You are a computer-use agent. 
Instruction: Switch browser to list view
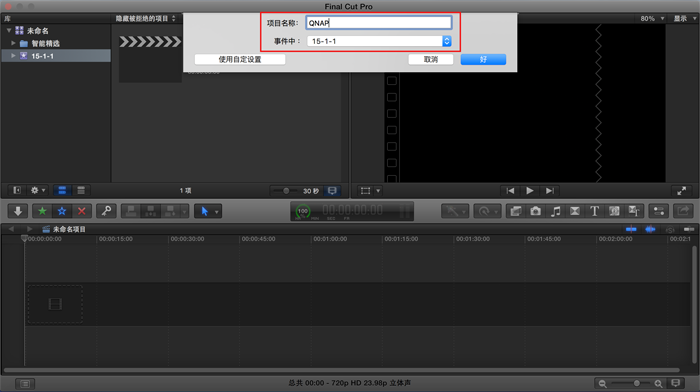(81, 191)
